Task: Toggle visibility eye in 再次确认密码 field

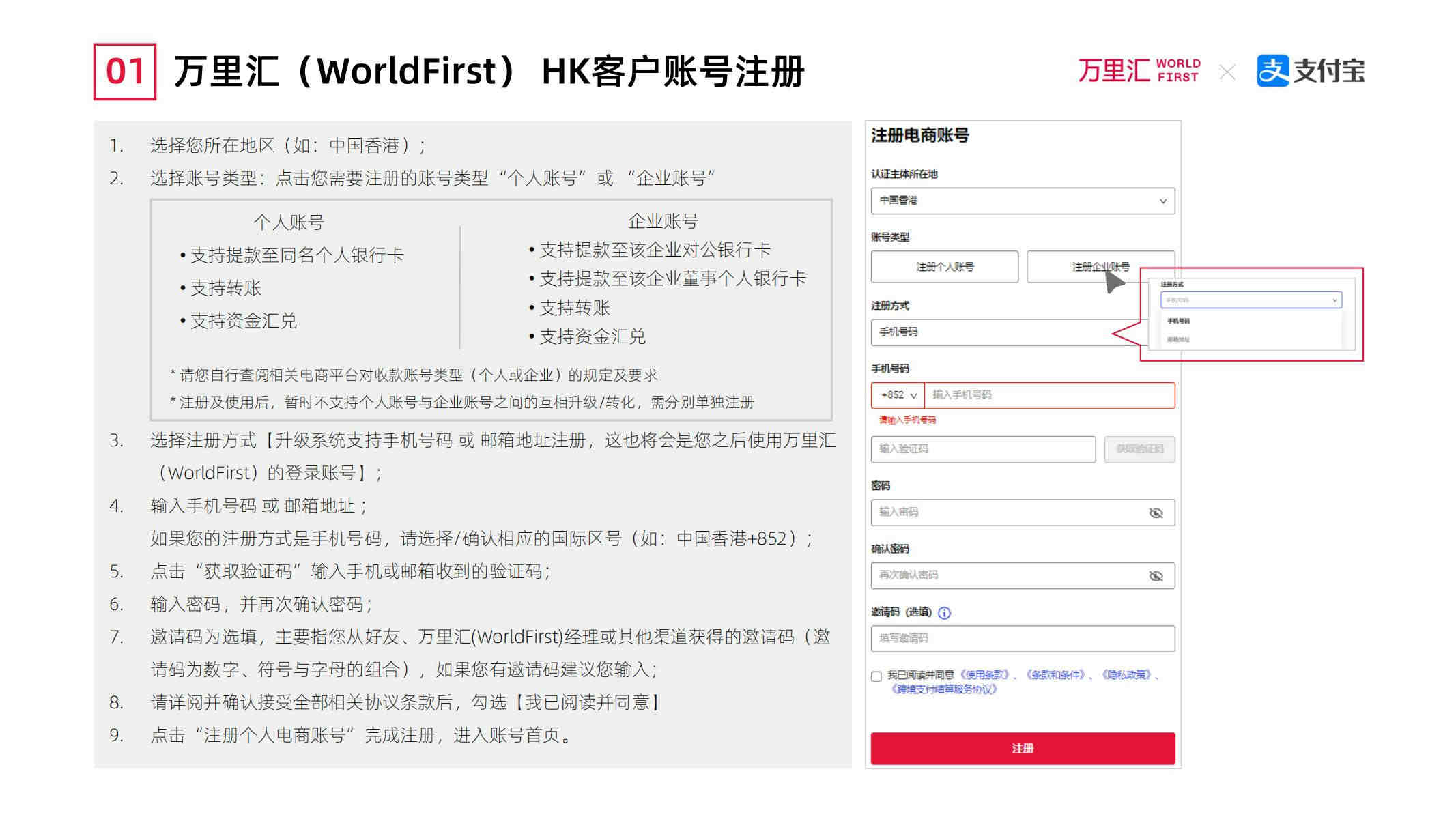Action: click(1156, 576)
